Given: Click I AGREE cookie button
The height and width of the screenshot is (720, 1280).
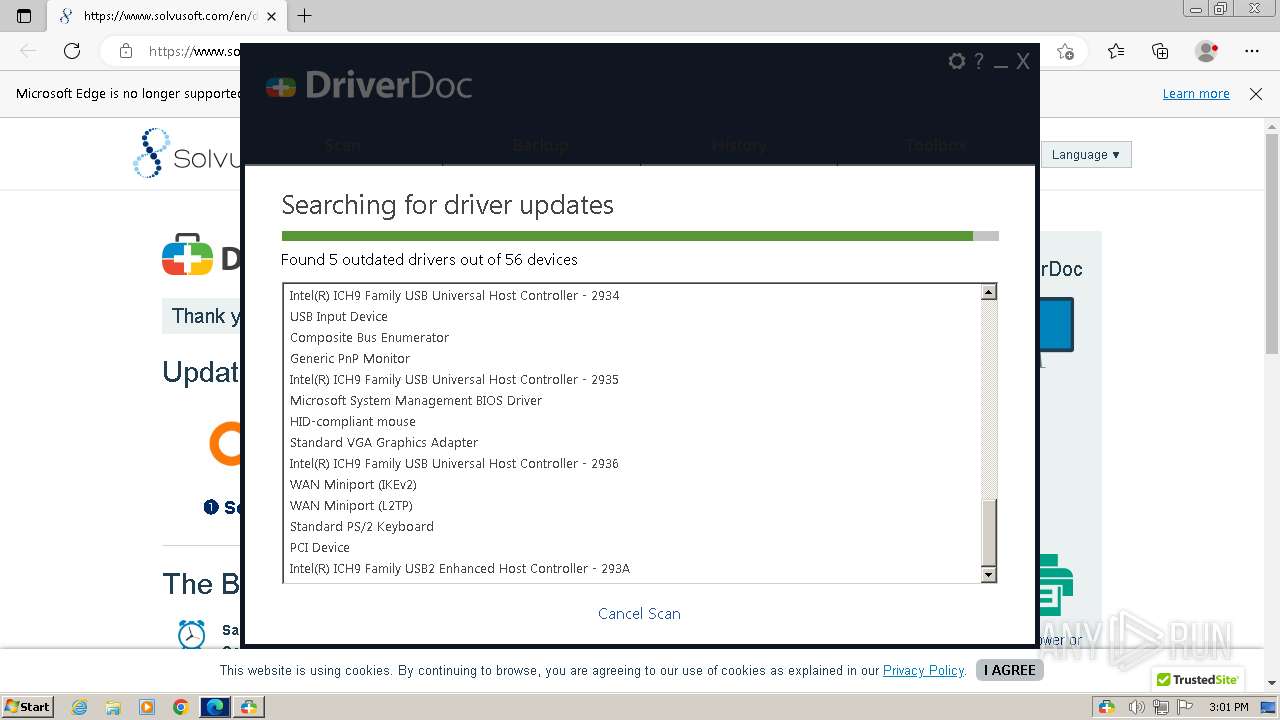Looking at the screenshot, I should click(x=1009, y=670).
